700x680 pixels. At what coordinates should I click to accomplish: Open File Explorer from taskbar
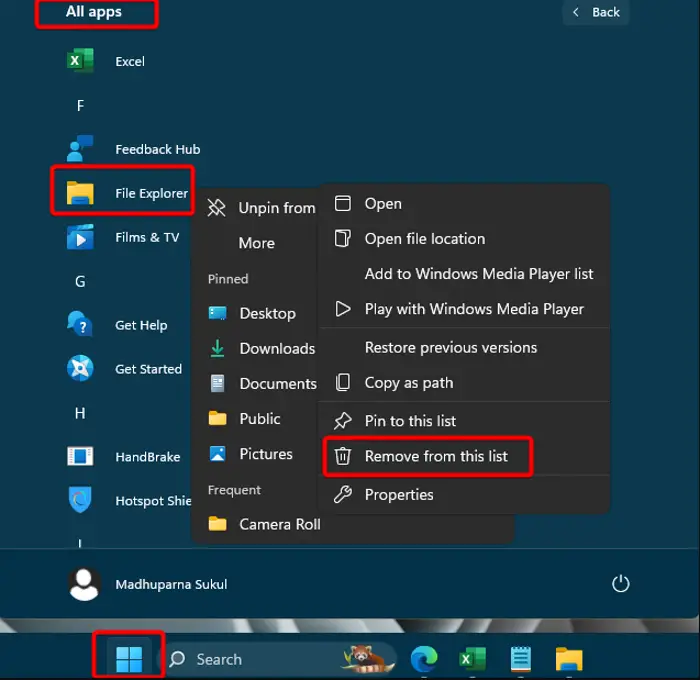pyautogui.click(x=569, y=659)
